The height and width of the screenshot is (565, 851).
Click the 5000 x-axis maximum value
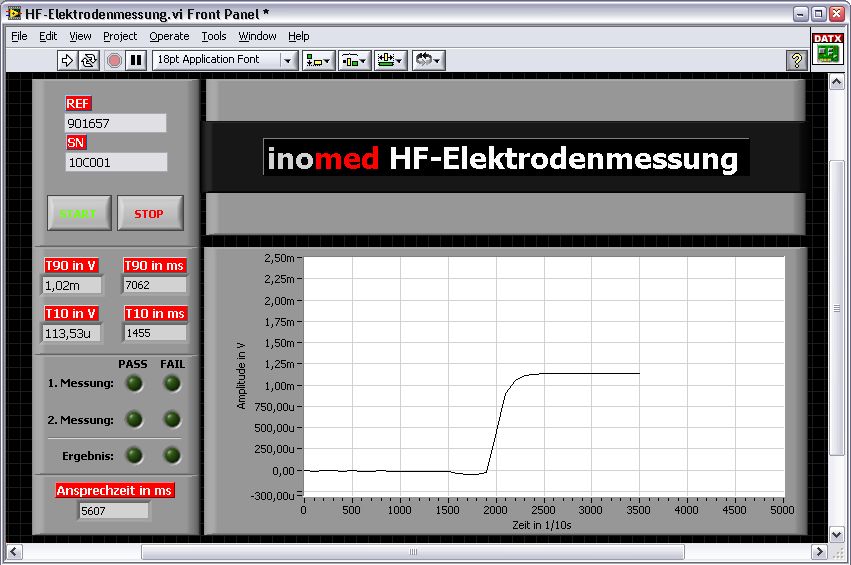(x=782, y=510)
